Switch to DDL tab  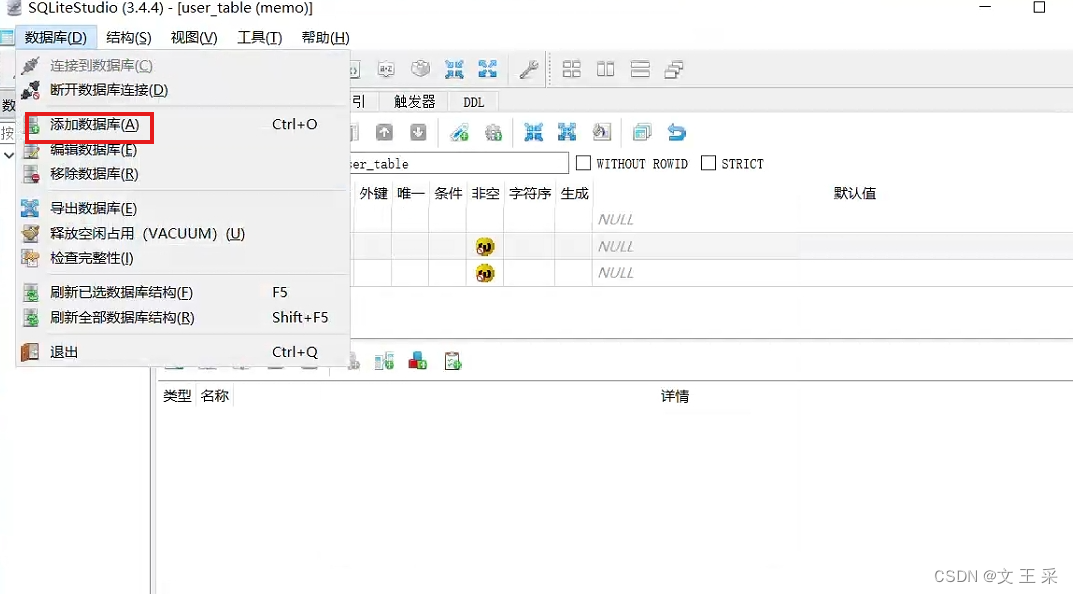(474, 102)
